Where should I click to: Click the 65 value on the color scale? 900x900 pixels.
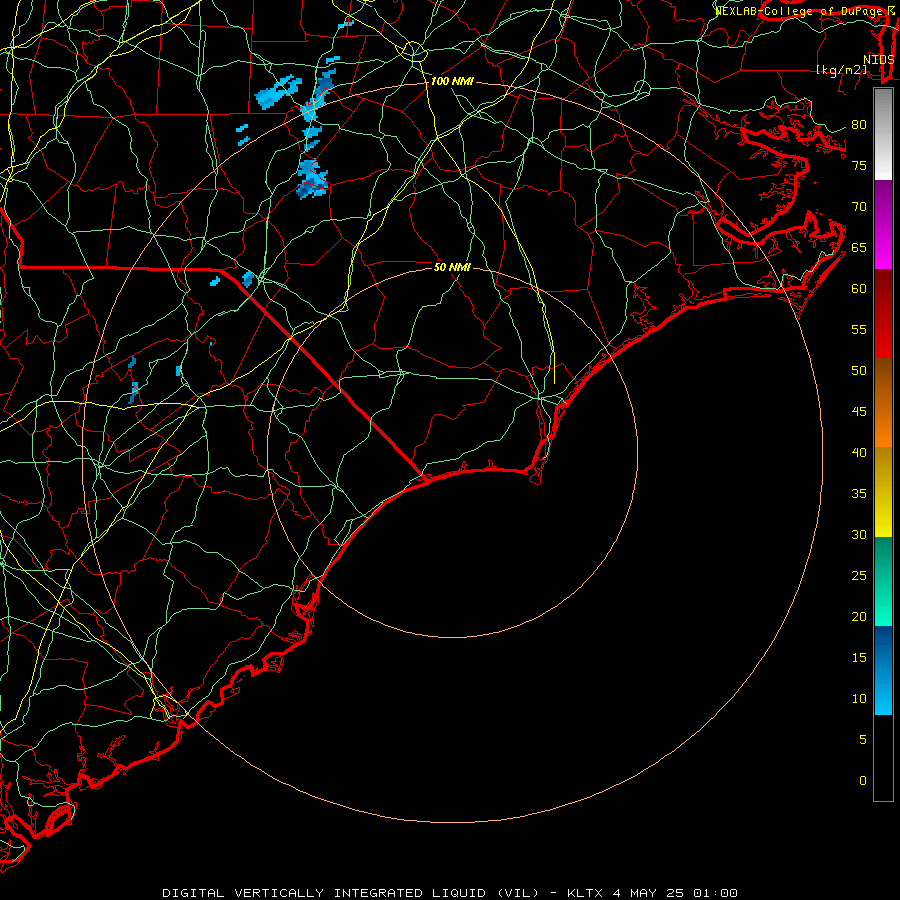[x=859, y=248]
